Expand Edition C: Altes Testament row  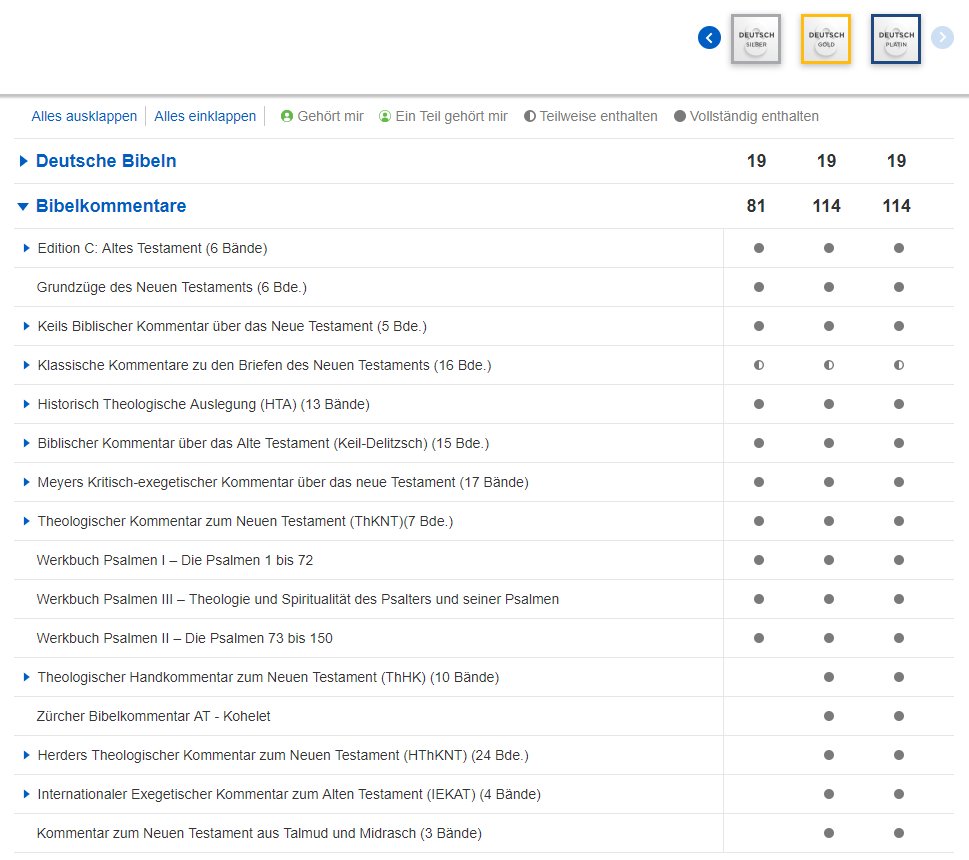tap(27, 248)
